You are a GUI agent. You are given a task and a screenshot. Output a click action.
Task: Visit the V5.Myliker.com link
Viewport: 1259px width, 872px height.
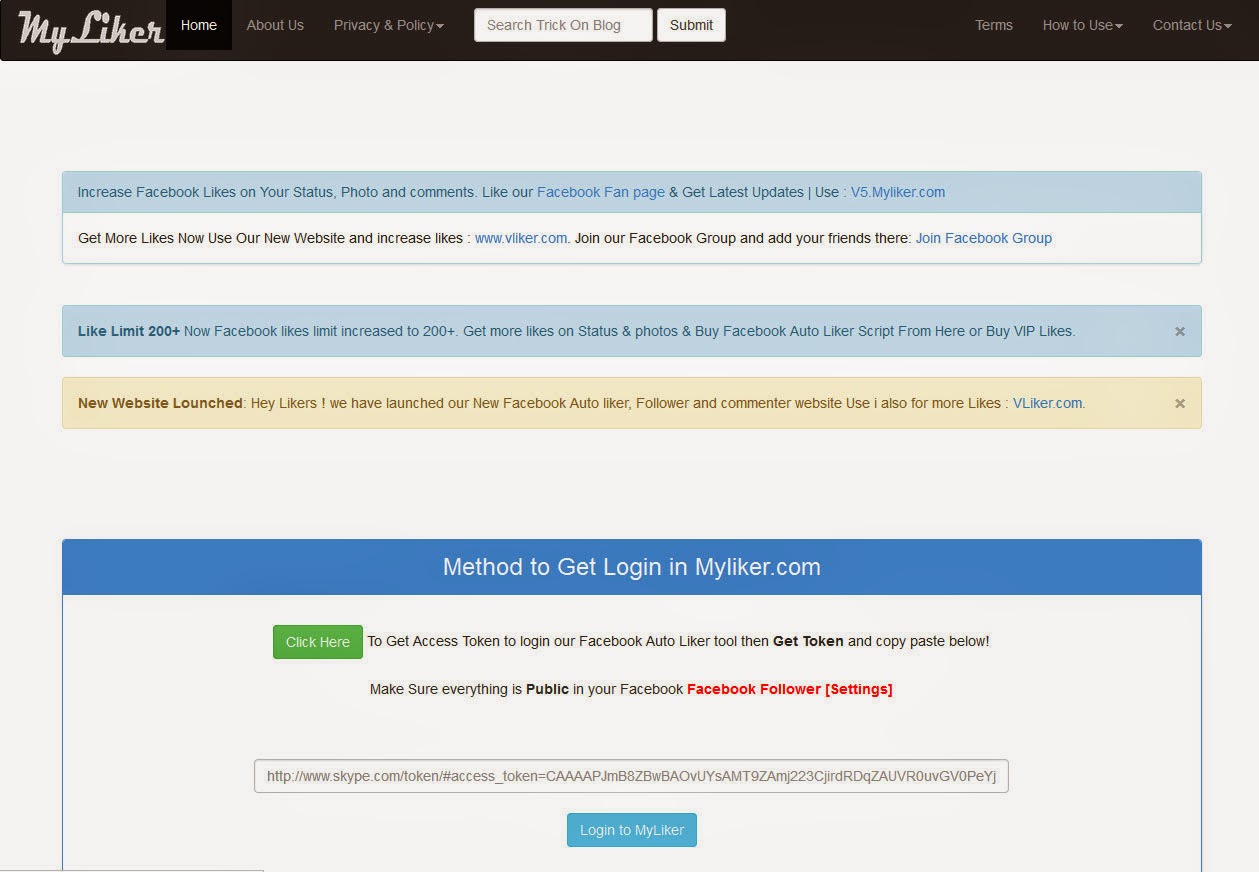[x=898, y=192]
